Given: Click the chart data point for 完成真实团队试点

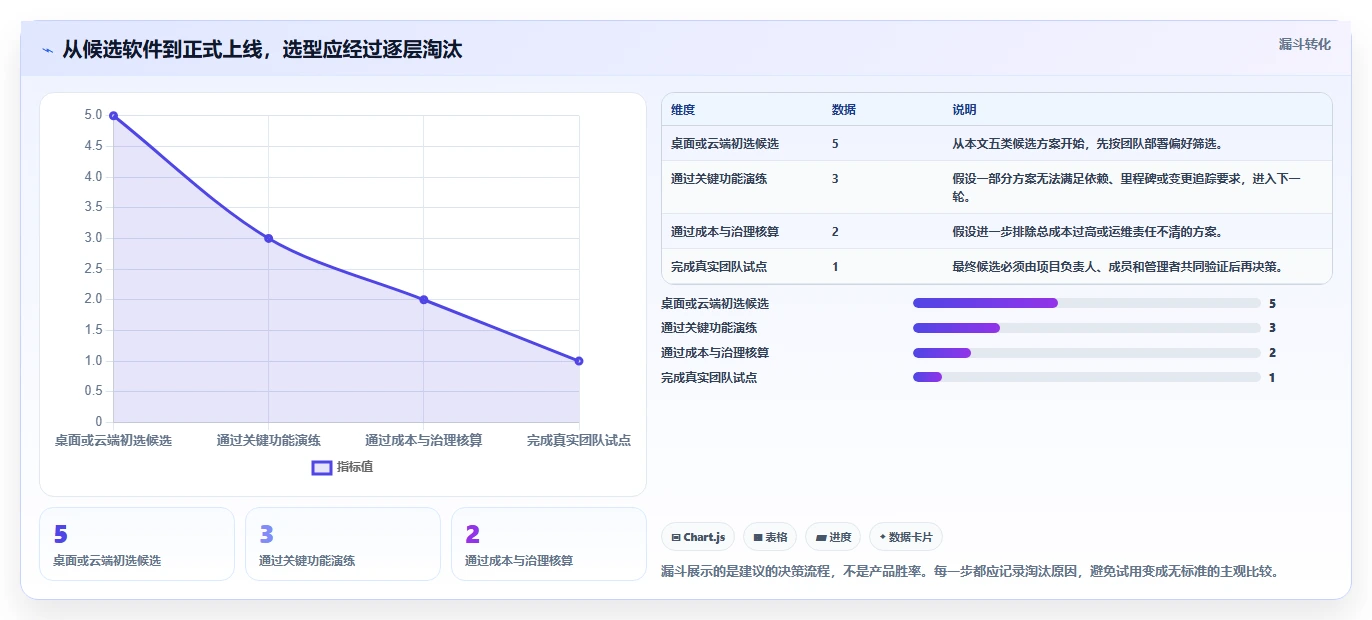Looking at the screenshot, I should [x=579, y=361].
